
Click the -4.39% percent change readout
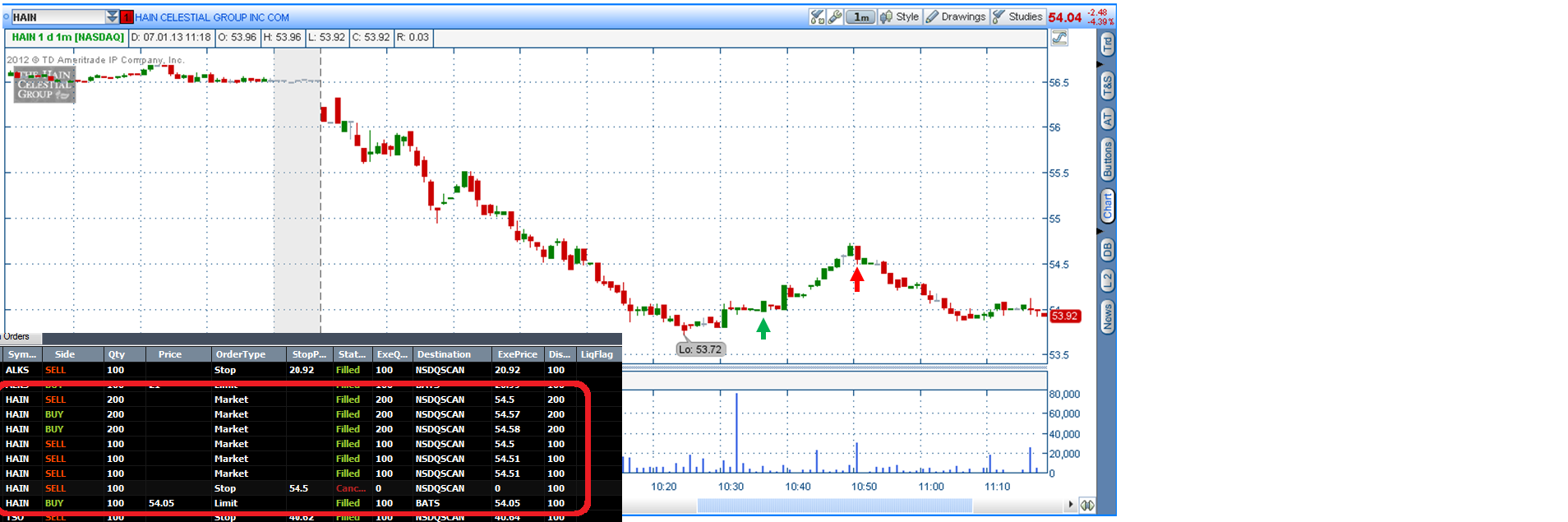coord(1100,21)
